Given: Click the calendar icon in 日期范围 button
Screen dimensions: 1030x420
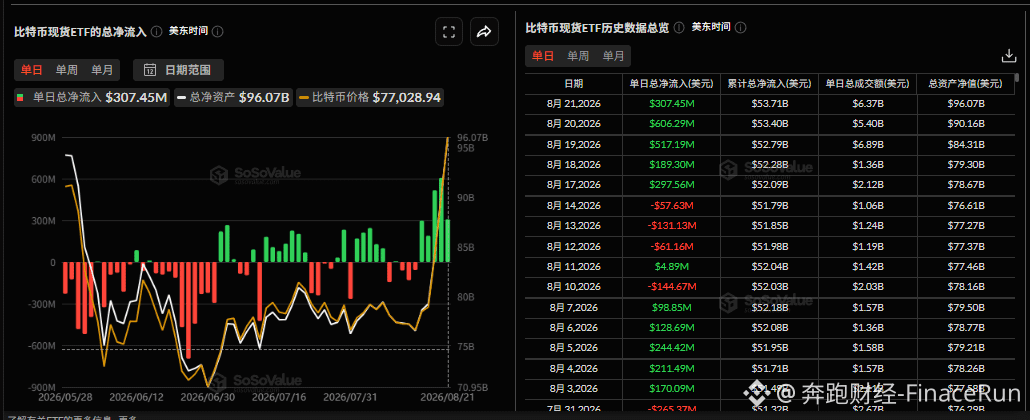Looking at the screenshot, I should 150,70.
